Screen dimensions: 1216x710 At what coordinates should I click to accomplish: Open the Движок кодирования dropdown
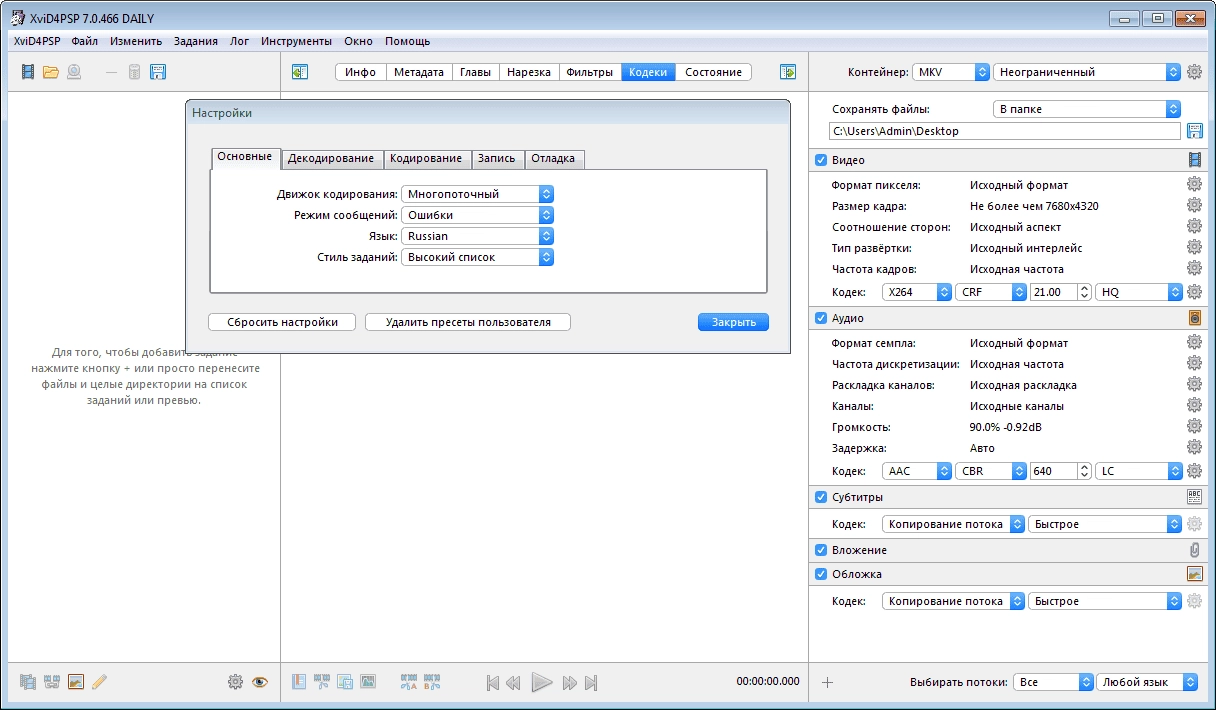[x=477, y=194]
